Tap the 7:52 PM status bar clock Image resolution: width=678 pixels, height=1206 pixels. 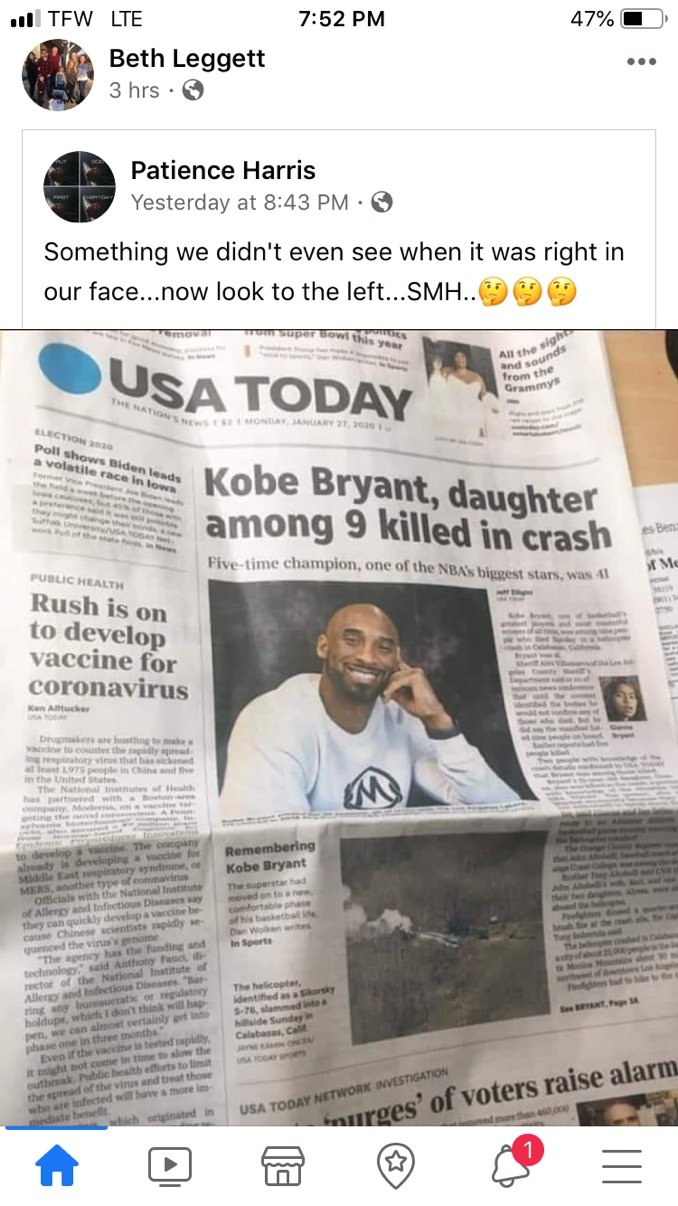[341, 19]
